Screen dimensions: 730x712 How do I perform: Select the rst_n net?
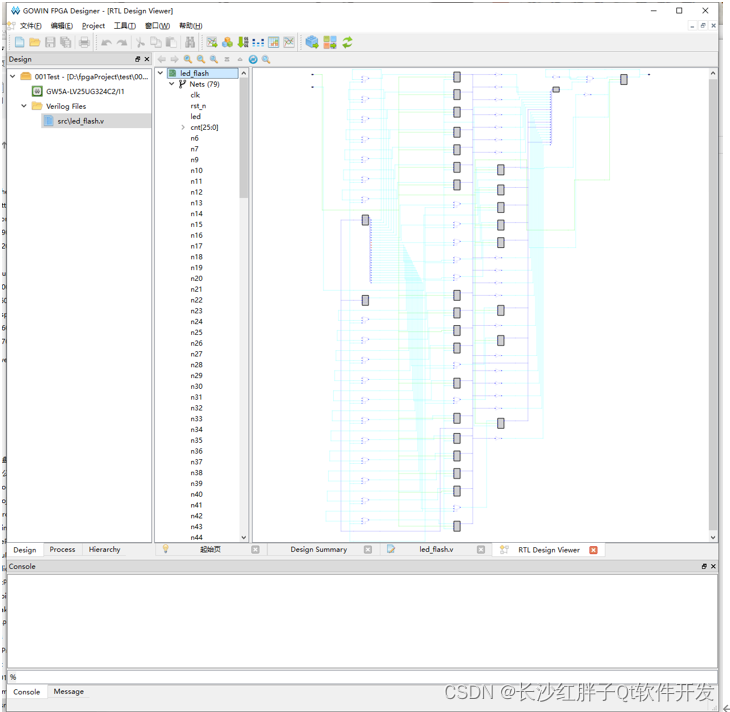pos(198,106)
